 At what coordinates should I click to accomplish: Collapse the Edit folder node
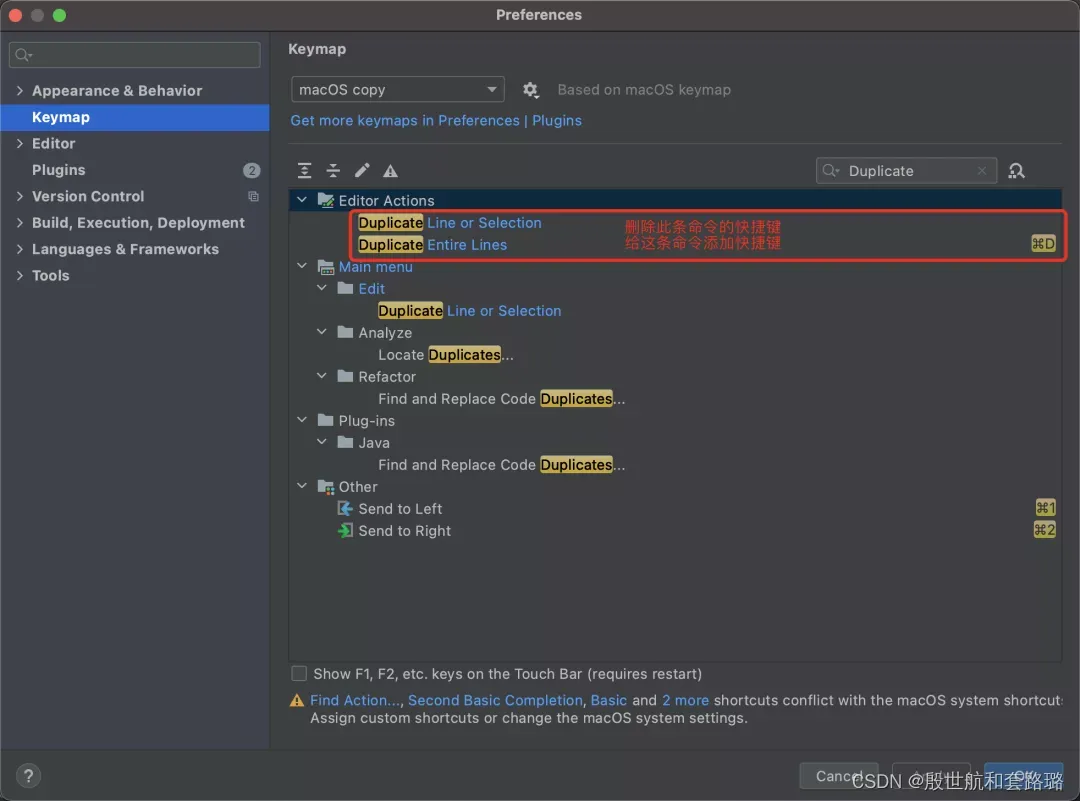322,288
